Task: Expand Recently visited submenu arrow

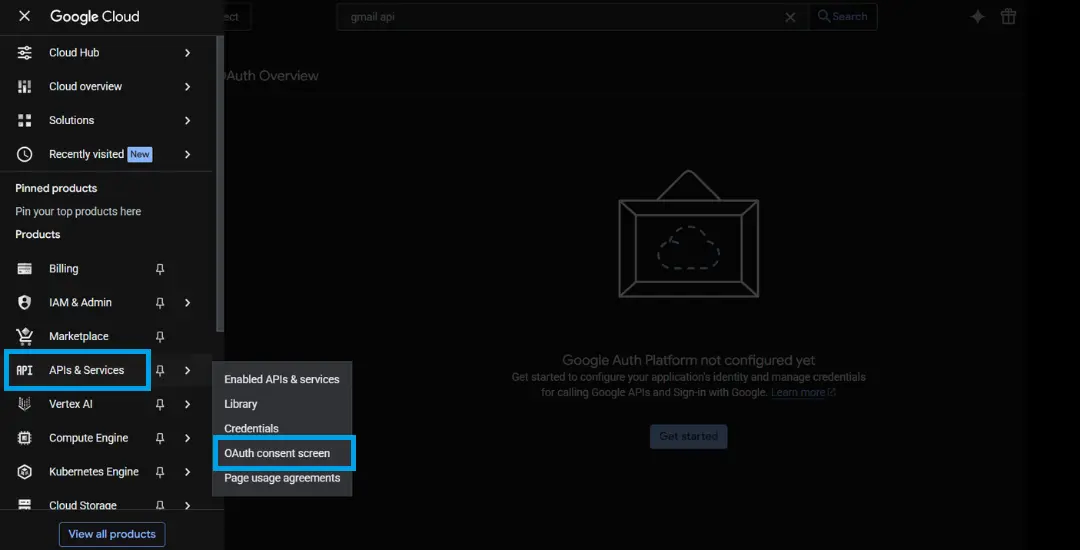Action: pyautogui.click(x=187, y=154)
